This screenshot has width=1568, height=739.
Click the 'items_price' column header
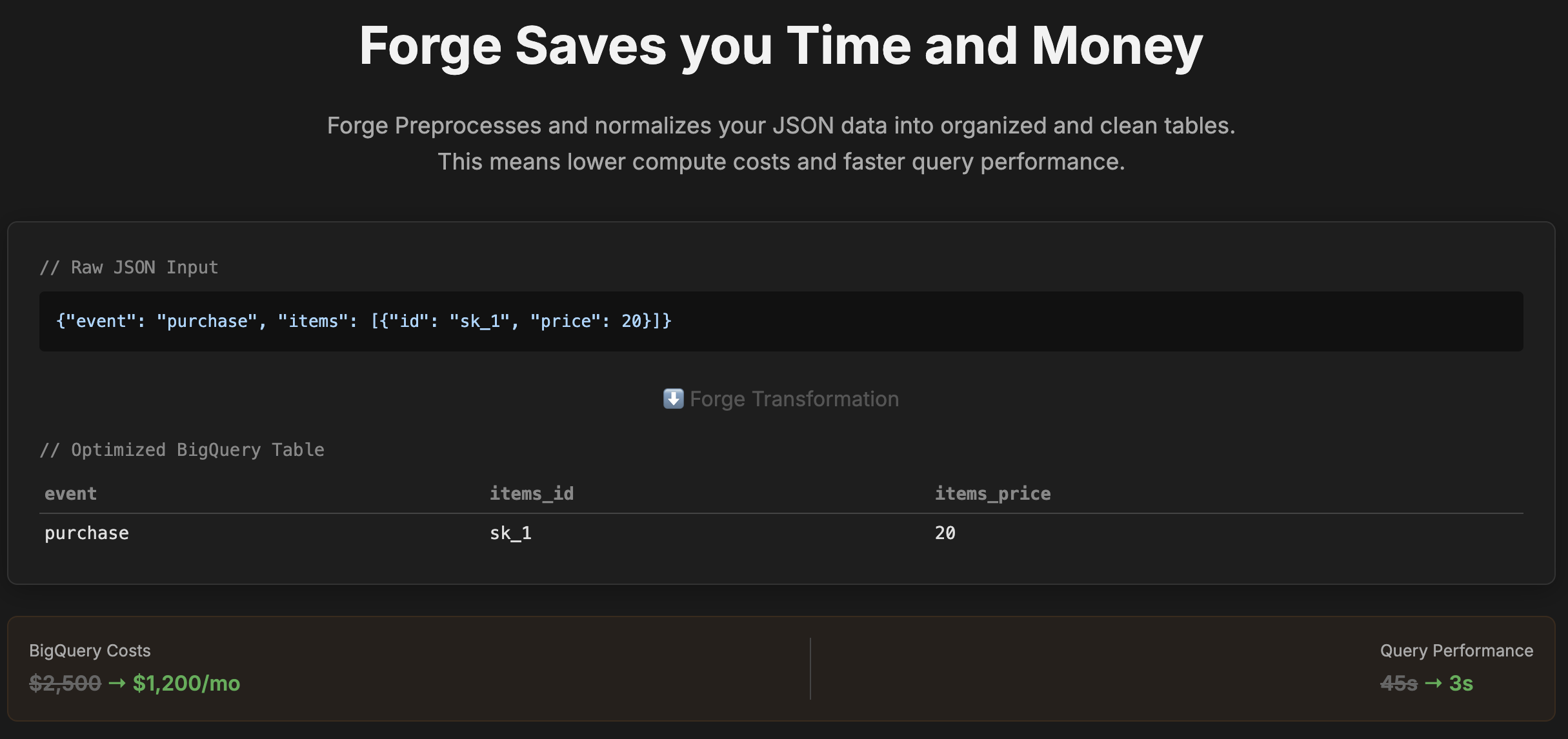[992, 494]
